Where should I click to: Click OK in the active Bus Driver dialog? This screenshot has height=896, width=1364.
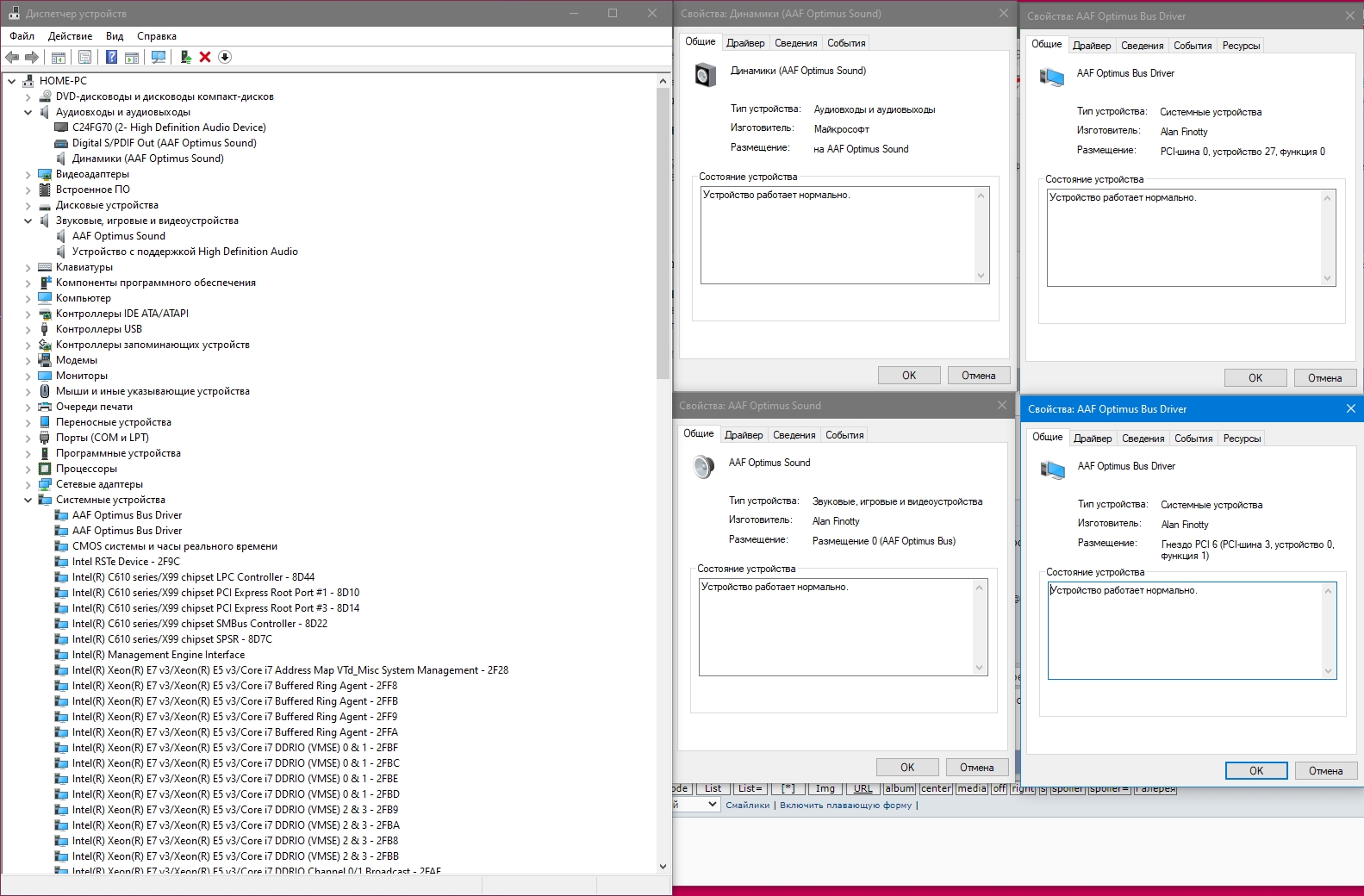pos(1256,771)
